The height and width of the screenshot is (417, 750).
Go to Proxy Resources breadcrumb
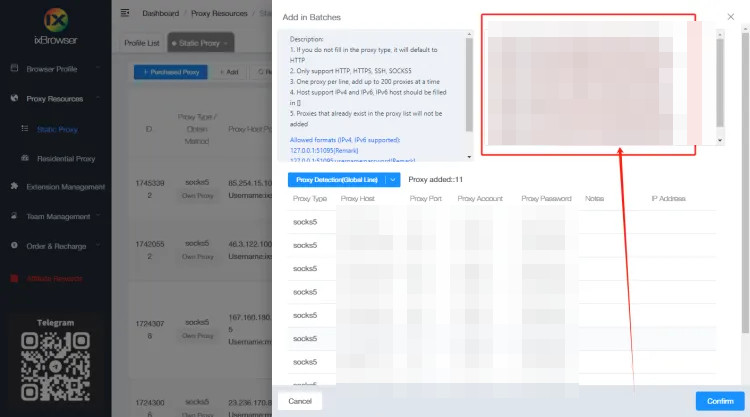pos(219,13)
